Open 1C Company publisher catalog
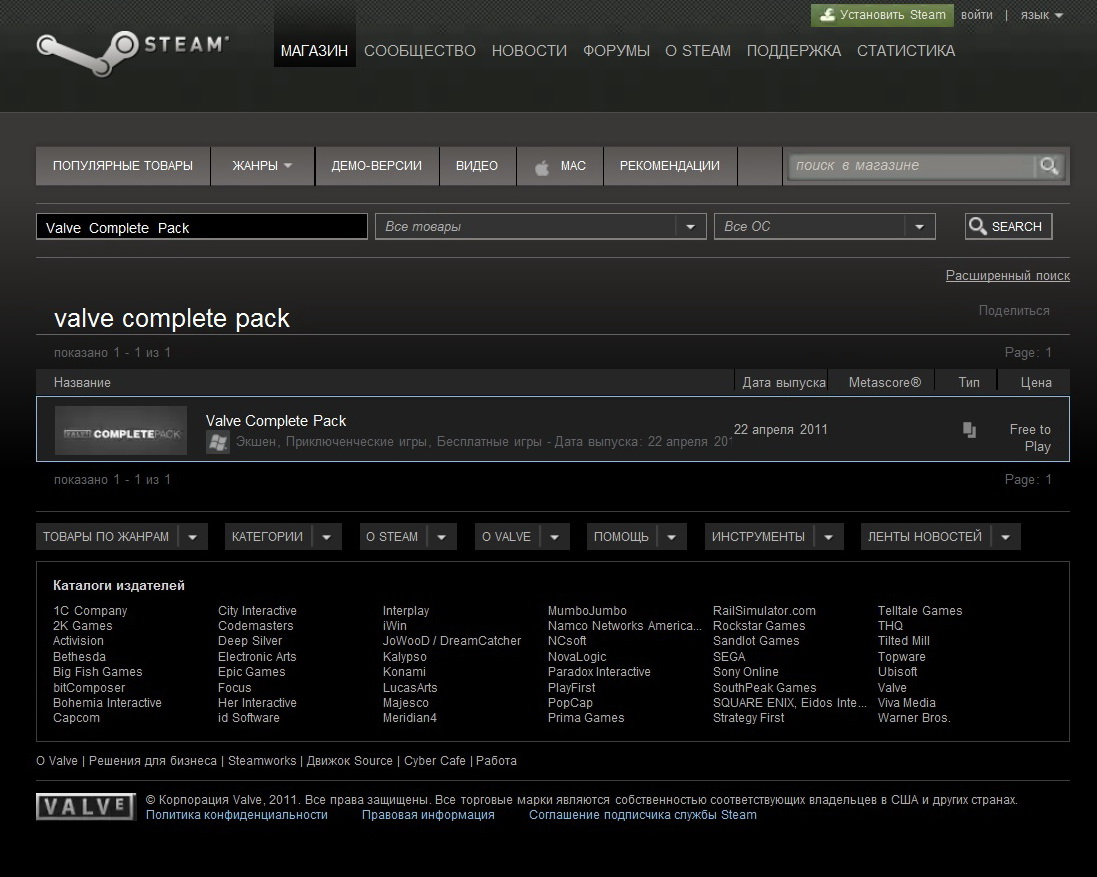 click(x=90, y=611)
